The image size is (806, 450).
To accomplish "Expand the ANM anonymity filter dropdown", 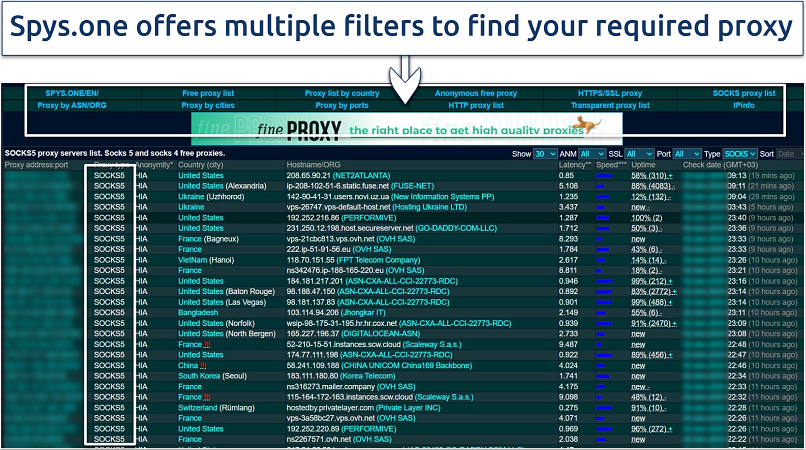I will (x=591, y=154).
